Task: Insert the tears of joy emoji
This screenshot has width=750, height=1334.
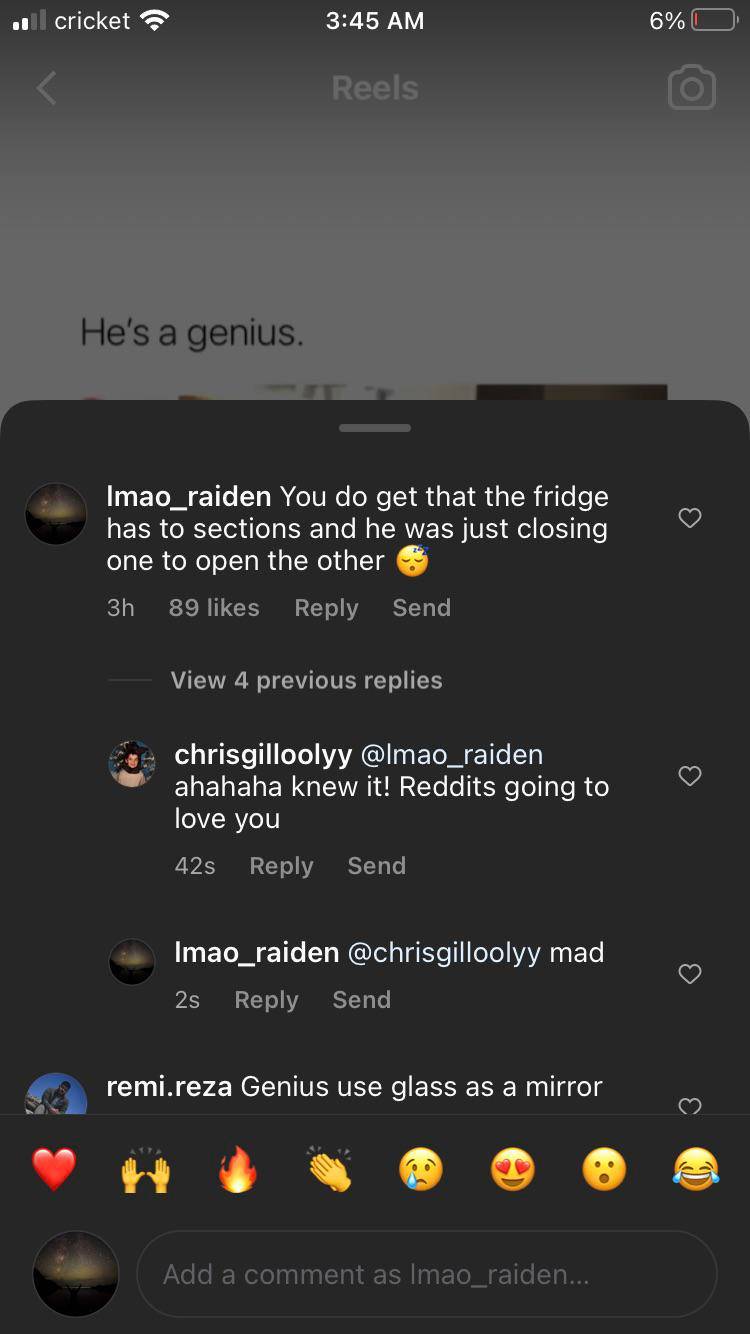Action: [x=696, y=1169]
